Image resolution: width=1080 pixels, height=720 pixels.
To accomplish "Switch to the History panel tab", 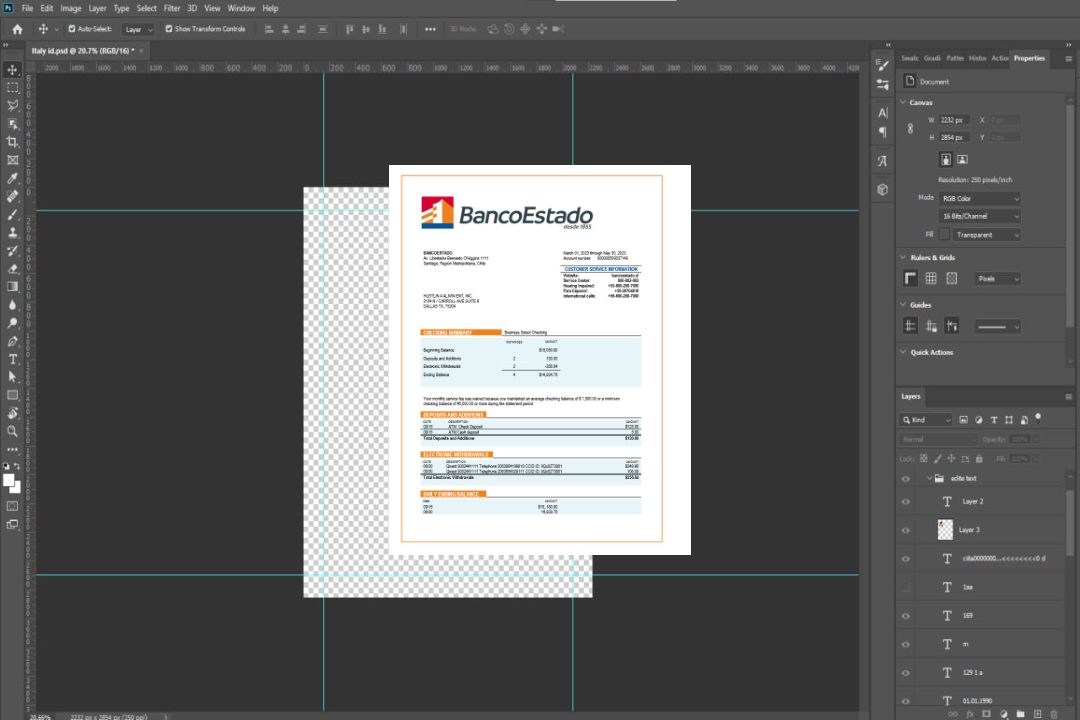I will 977,58.
